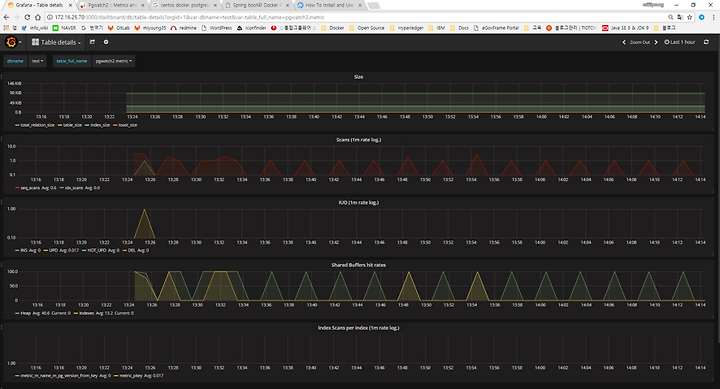Open the Table details dashboard picker
This screenshot has width=720, height=389.
[56, 42]
